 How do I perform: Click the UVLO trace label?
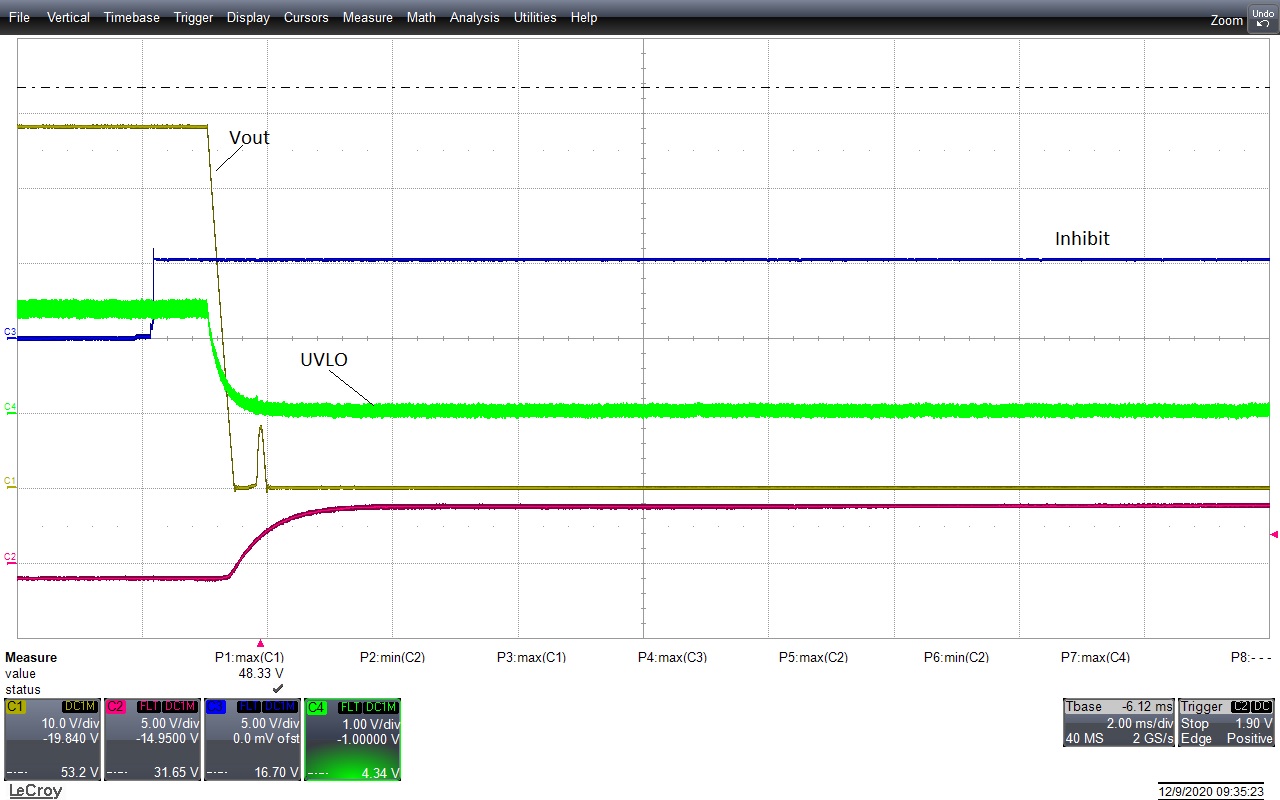click(324, 359)
